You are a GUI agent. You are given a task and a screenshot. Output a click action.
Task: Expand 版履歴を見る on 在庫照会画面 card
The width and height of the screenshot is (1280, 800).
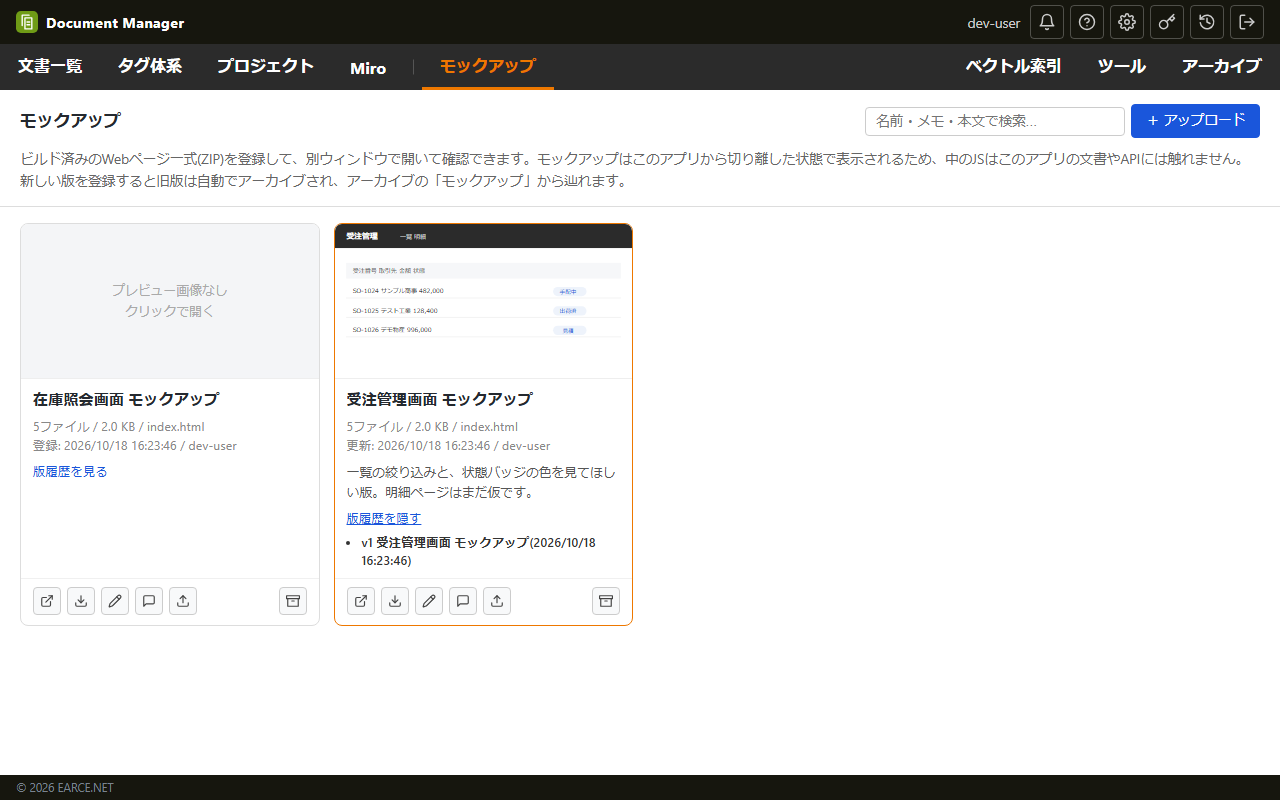click(70, 471)
